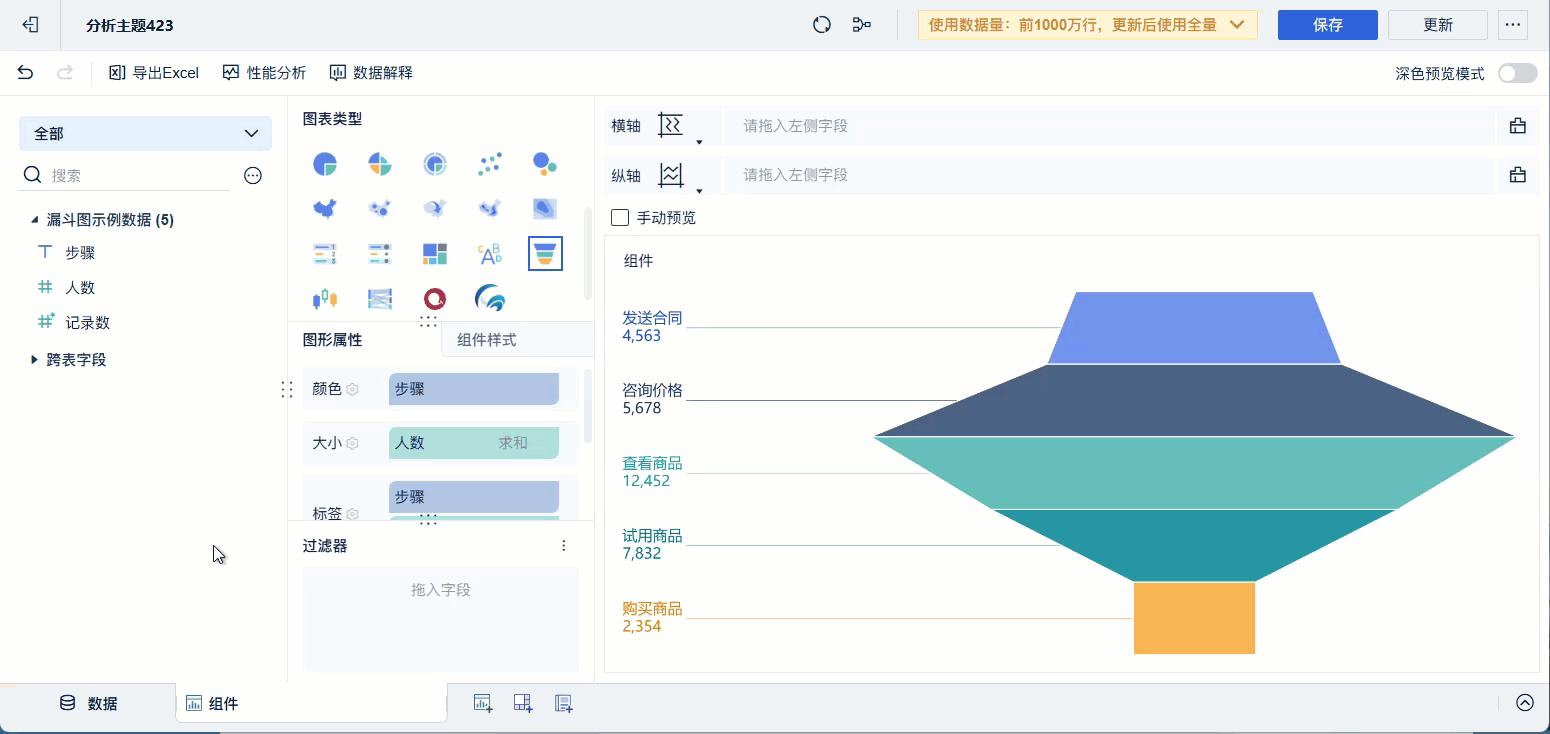Check the 手动预览 checkbox
Image resolution: width=1550 pixels, height=734 pixels.
[x=620, y=217]
